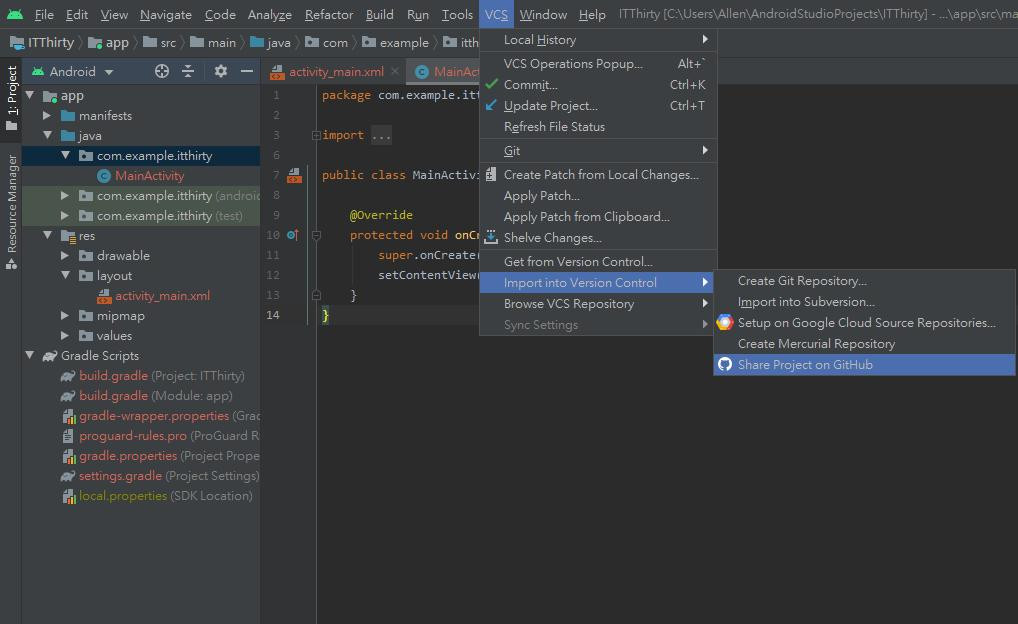Select Create Git Repository...

[x=864, y=281]
